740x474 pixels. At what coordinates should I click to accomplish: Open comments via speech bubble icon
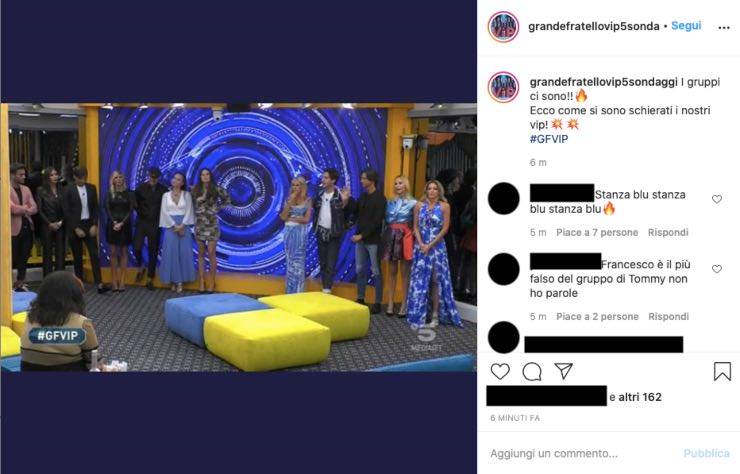pyautogui.click(x=532, y=372)
